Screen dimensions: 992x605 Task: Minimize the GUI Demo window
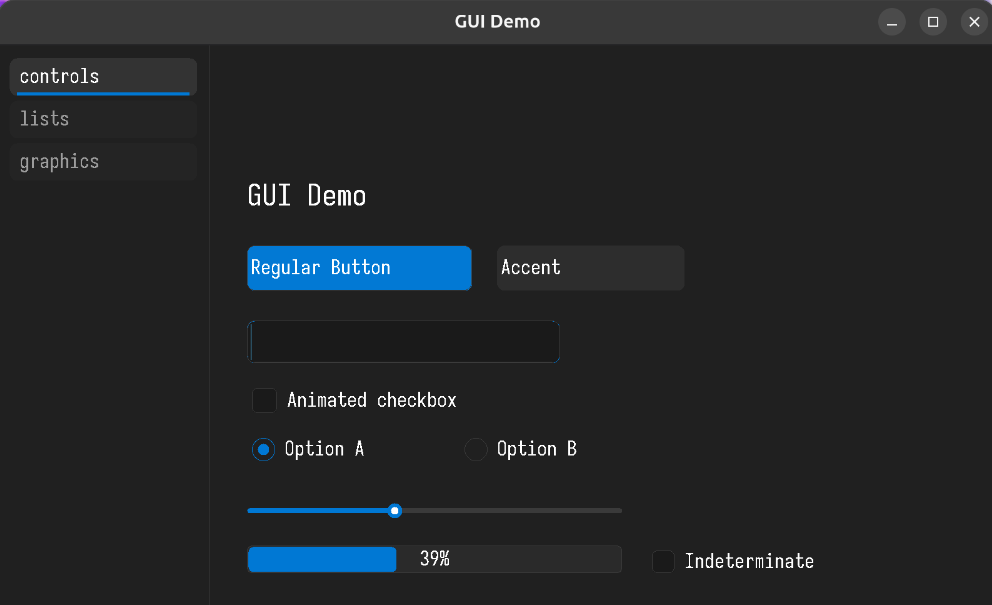tap(891, 22)
